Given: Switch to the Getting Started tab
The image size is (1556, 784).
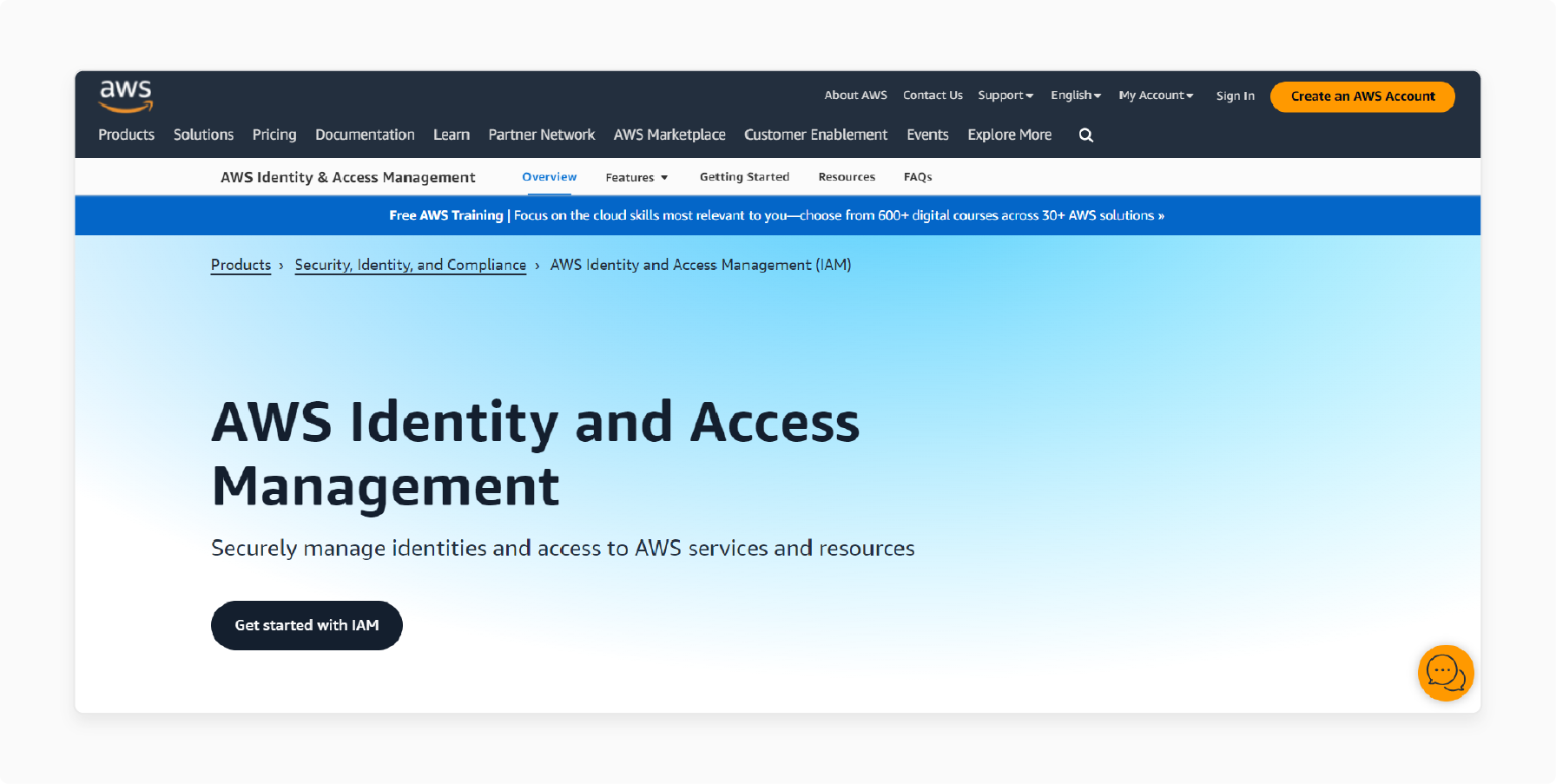Looking at the screenshot, I should click(745, 177).
